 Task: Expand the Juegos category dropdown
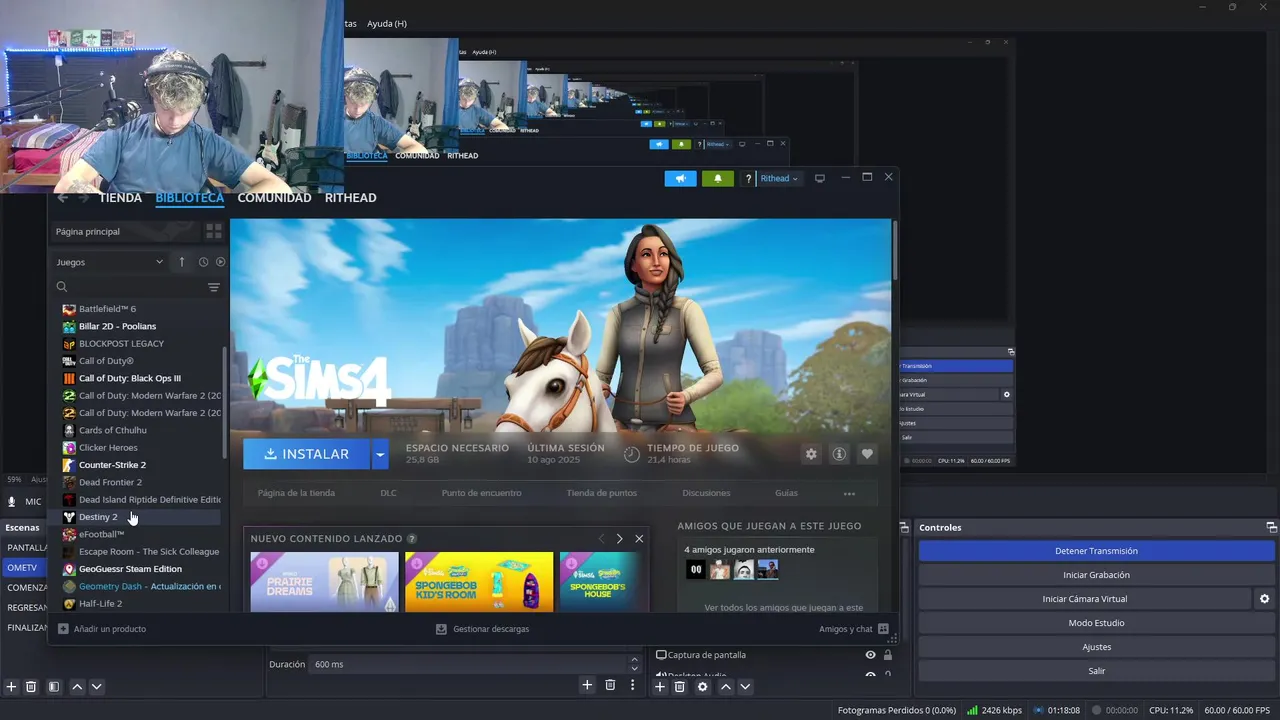point(110,262)
